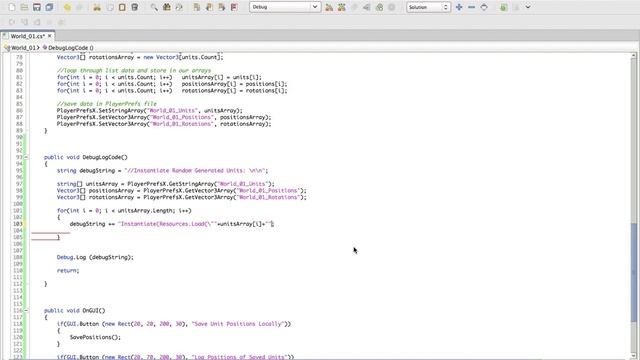Click the "for(int i = 0; i < unitsArray.Length" line

pos(124,211)
